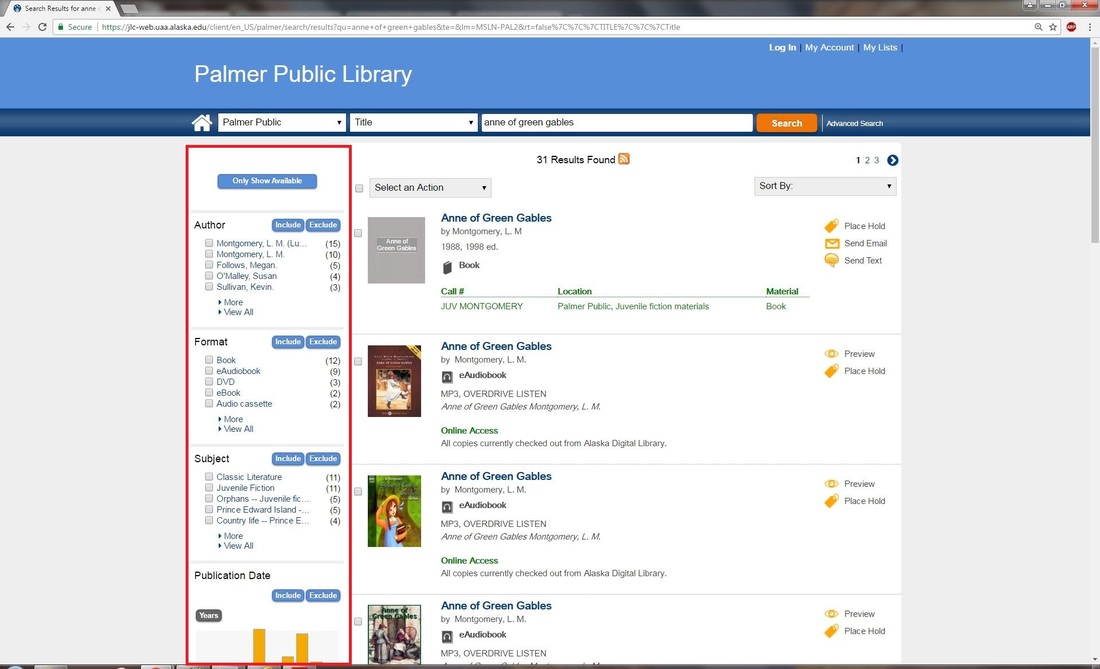Click Preview eye icon of first eAudiobook
The height and width of the screenshot is (669, 1100).
[831, 354]
